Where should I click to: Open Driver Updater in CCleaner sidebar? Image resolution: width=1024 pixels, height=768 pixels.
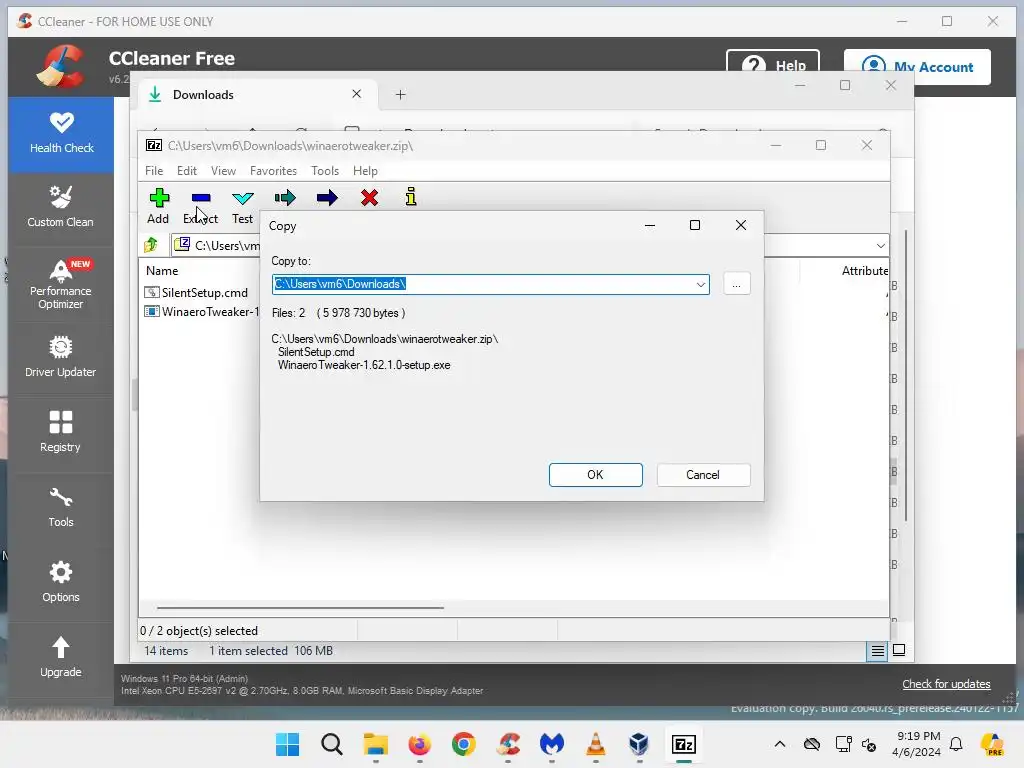[61, 357]
